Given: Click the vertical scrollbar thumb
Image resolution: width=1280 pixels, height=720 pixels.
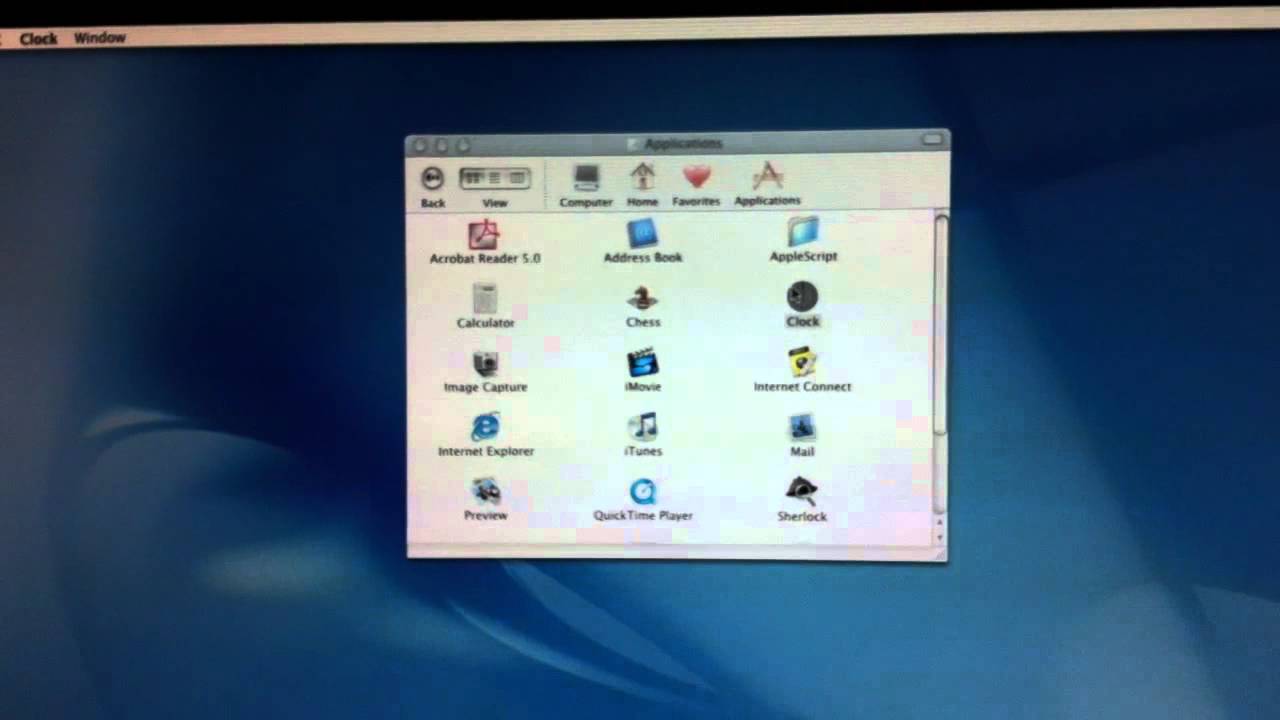Looking at the screenshot, I should (939, 325).
